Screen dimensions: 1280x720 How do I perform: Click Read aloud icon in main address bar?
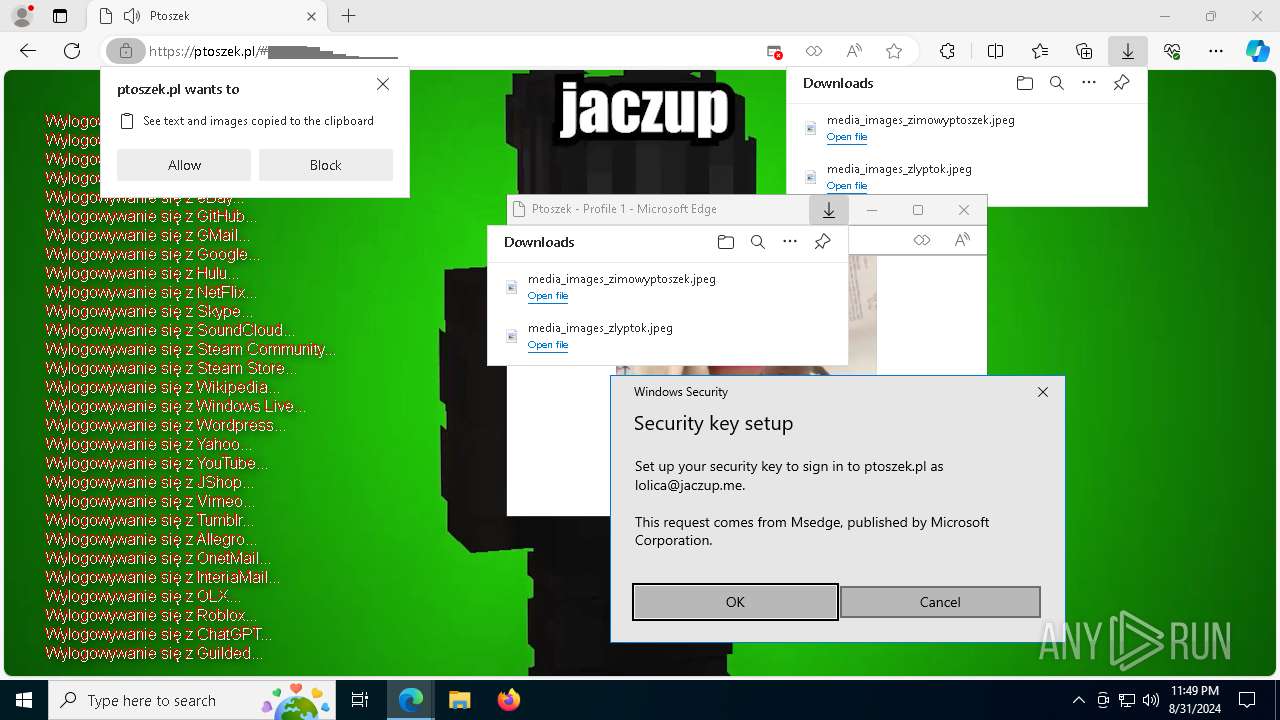[x=854, y=51]
